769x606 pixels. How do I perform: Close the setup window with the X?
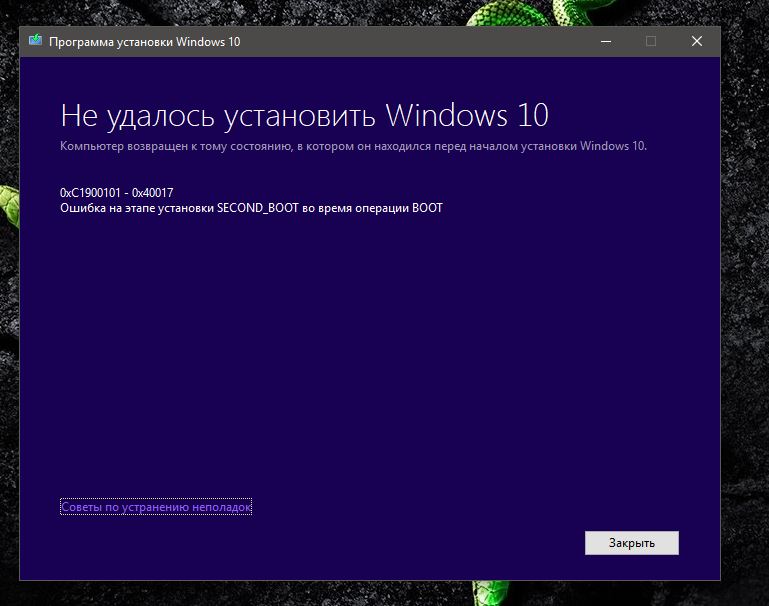pos(697,41)
